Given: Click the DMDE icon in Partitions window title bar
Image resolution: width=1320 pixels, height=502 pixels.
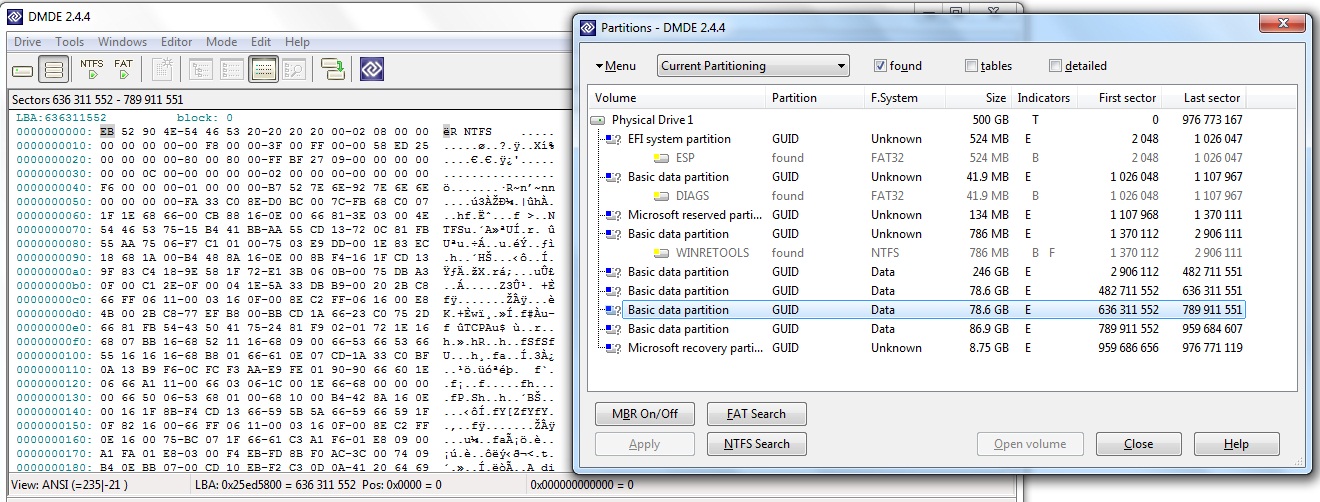Looking at the screenshot, I should click(587, 28).
